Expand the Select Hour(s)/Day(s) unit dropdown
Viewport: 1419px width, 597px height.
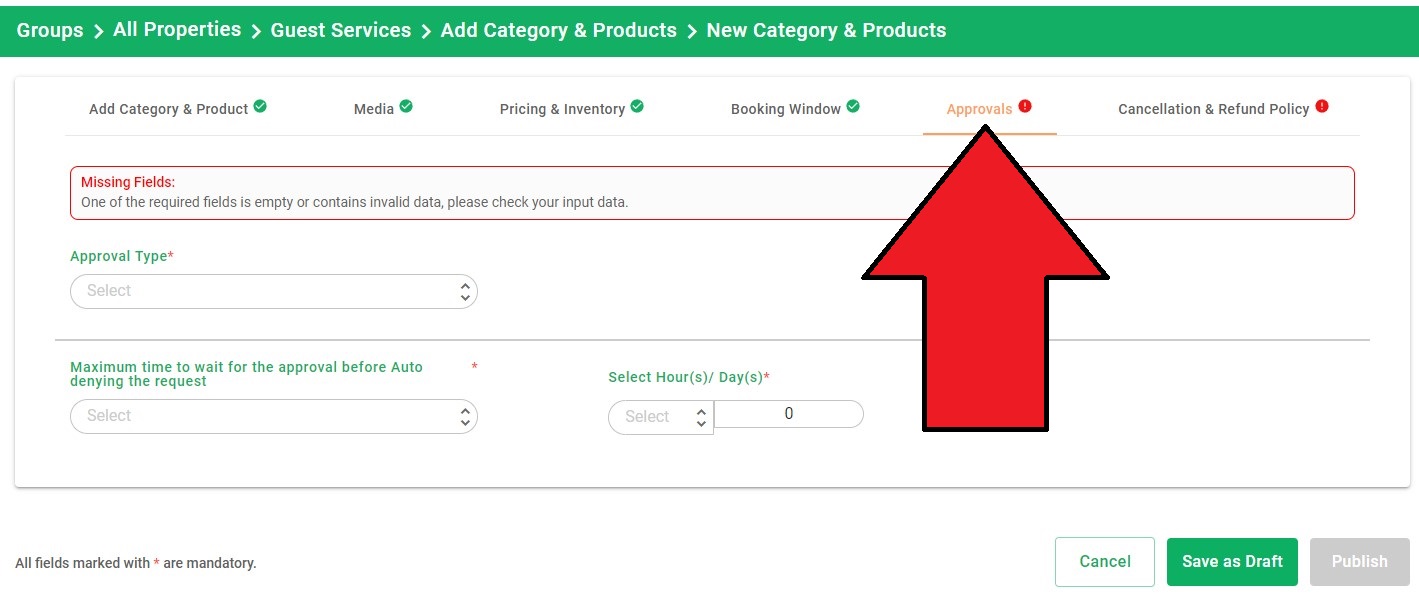[x=661, y=417]
